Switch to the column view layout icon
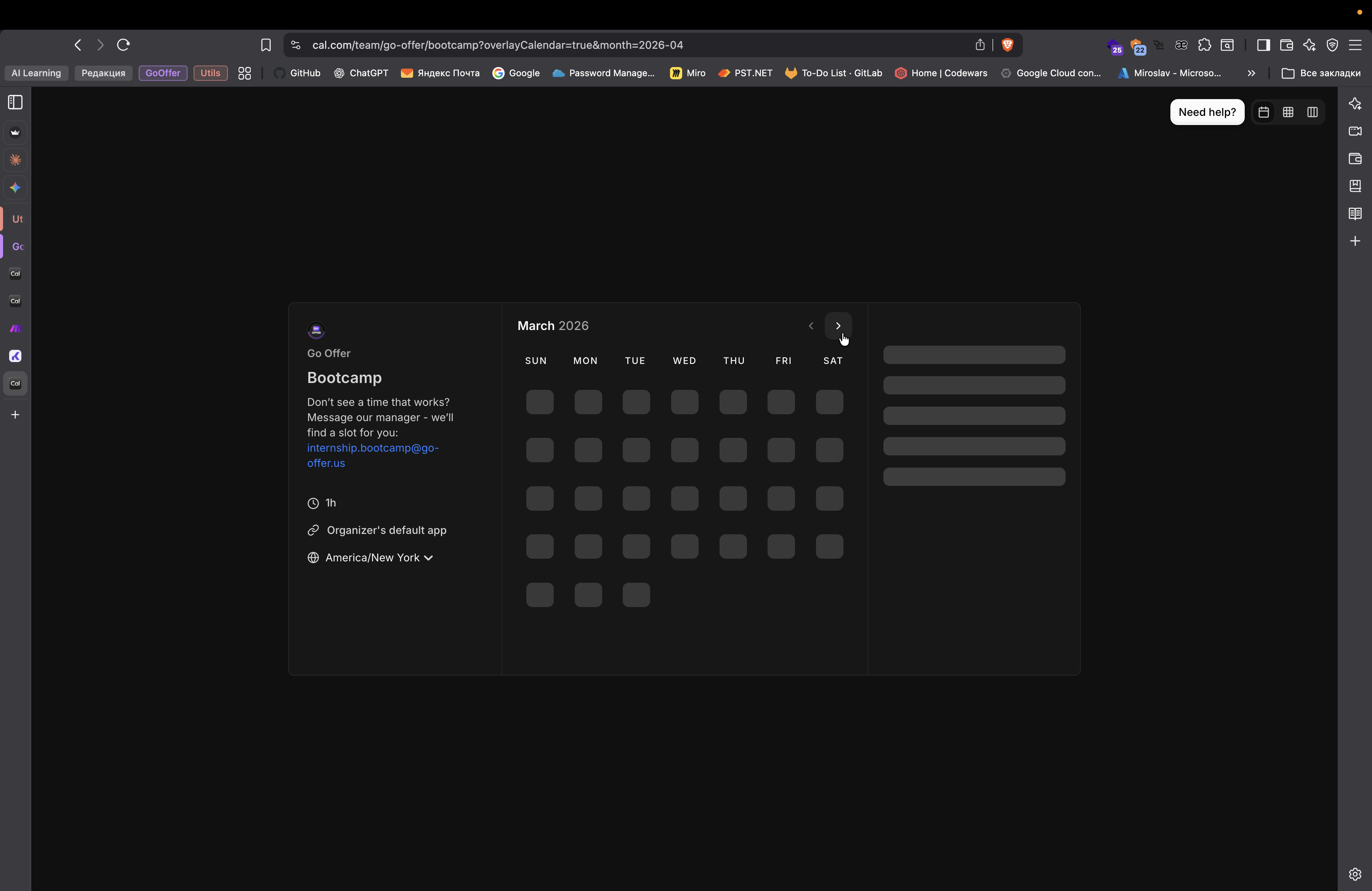 [x=1312, y=112]
